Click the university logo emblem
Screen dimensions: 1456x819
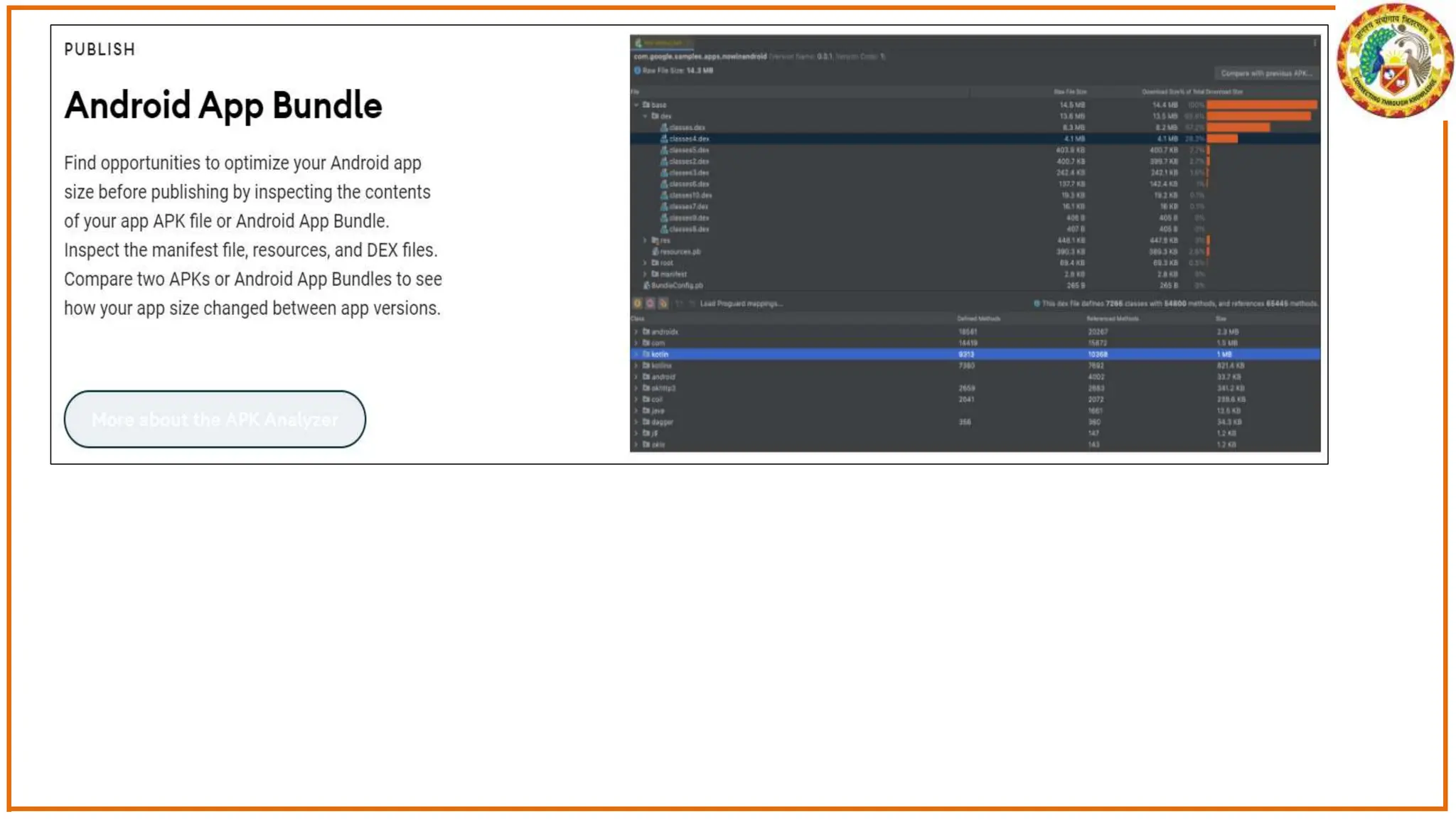[1394, 61]
